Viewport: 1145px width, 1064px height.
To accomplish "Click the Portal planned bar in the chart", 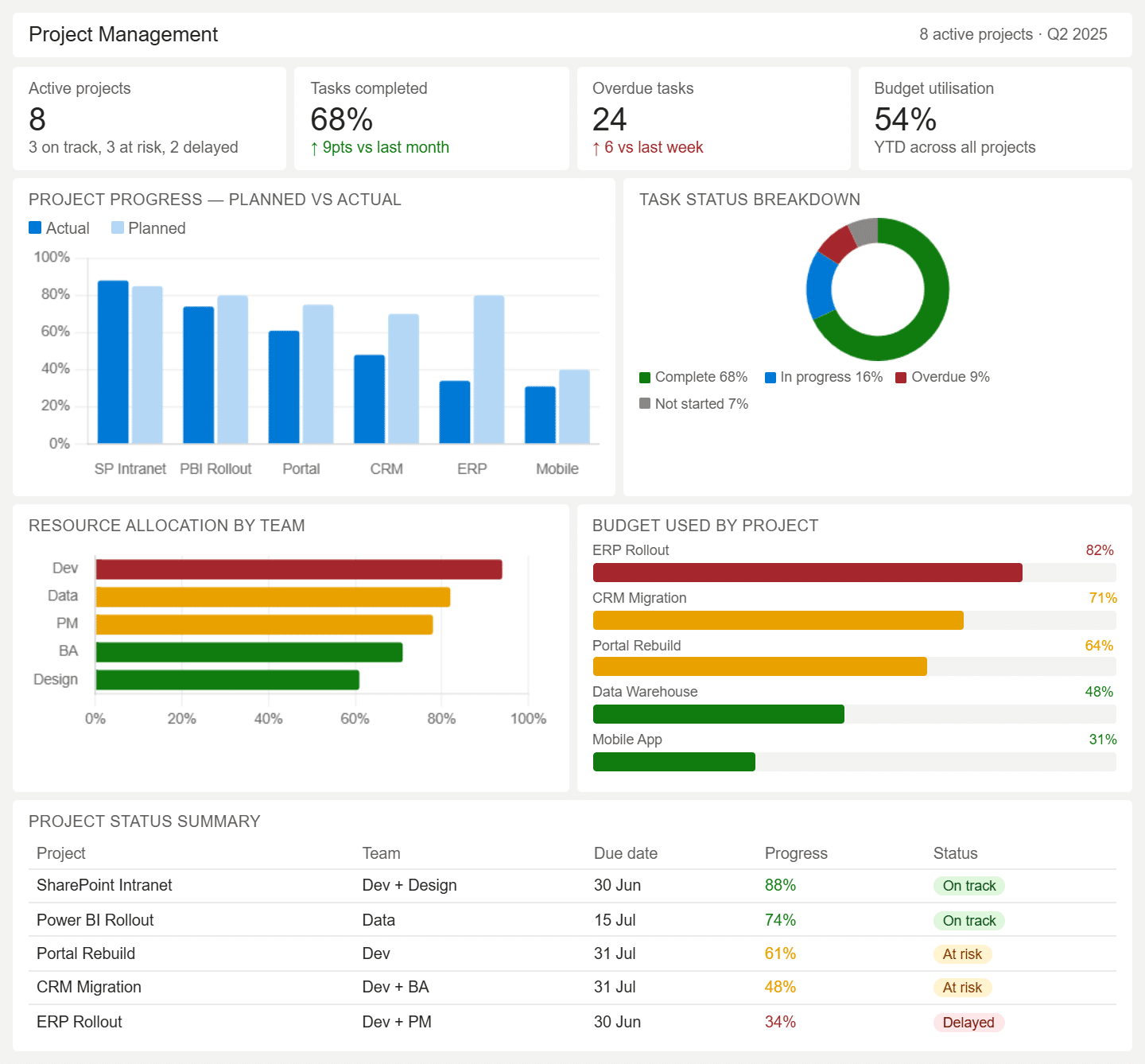I will pos(318,375).
